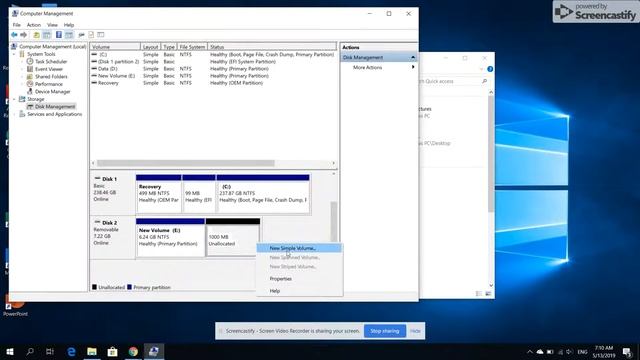Open the View menu
640x360 pixels.
(x=52, y=25)
